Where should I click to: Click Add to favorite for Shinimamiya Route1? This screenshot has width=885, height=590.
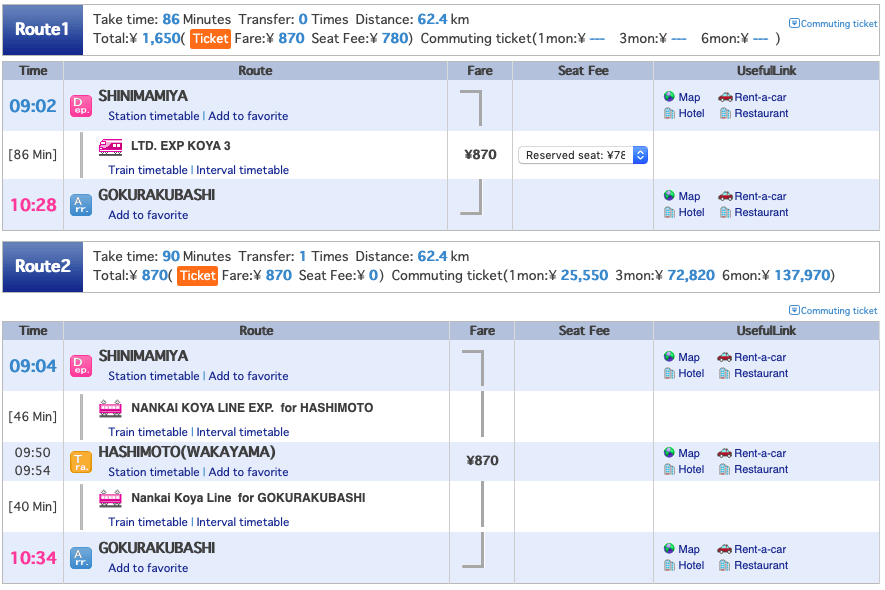pyautogui.click(x=248, y=116)
